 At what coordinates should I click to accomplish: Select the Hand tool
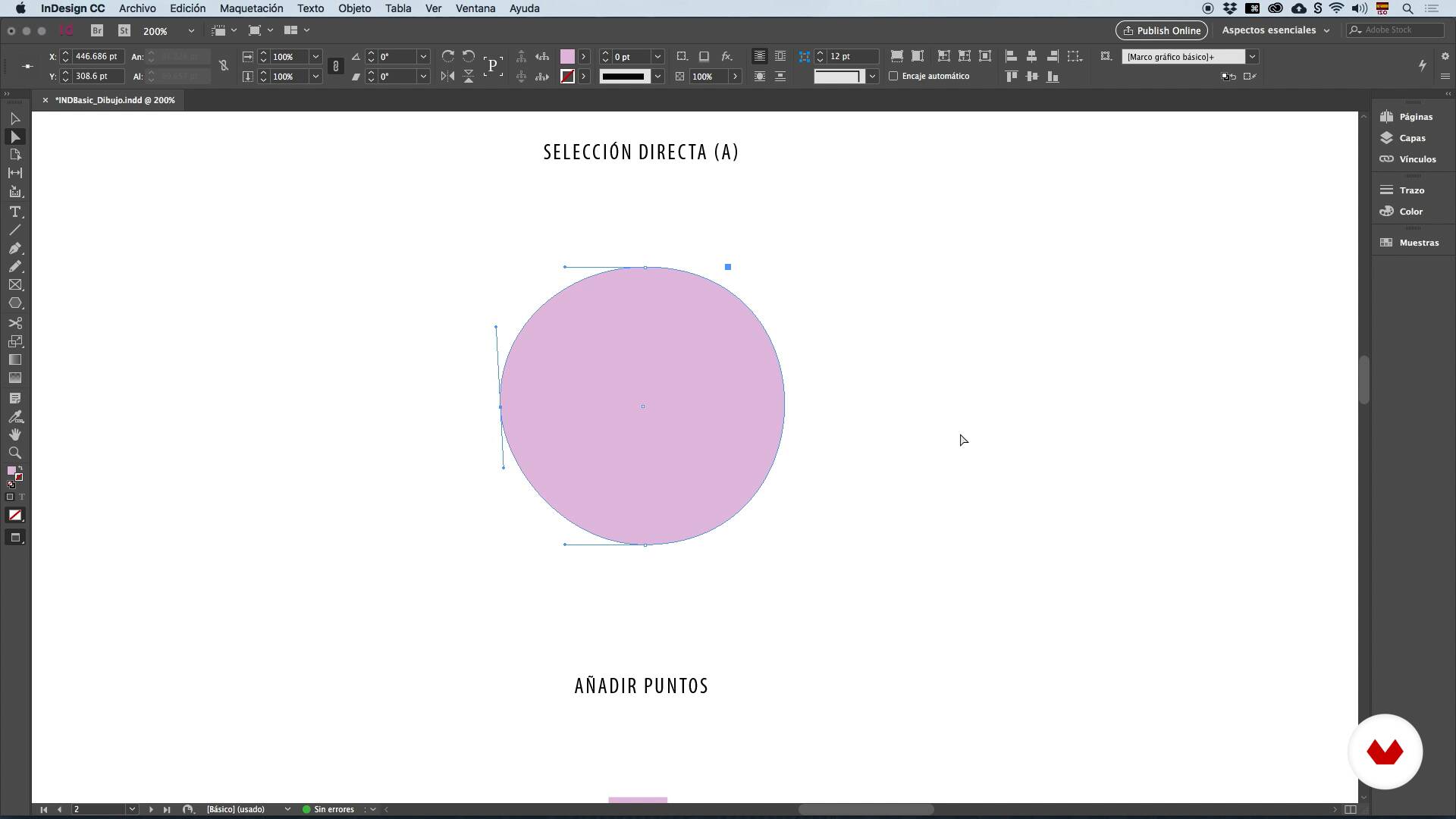15,435
